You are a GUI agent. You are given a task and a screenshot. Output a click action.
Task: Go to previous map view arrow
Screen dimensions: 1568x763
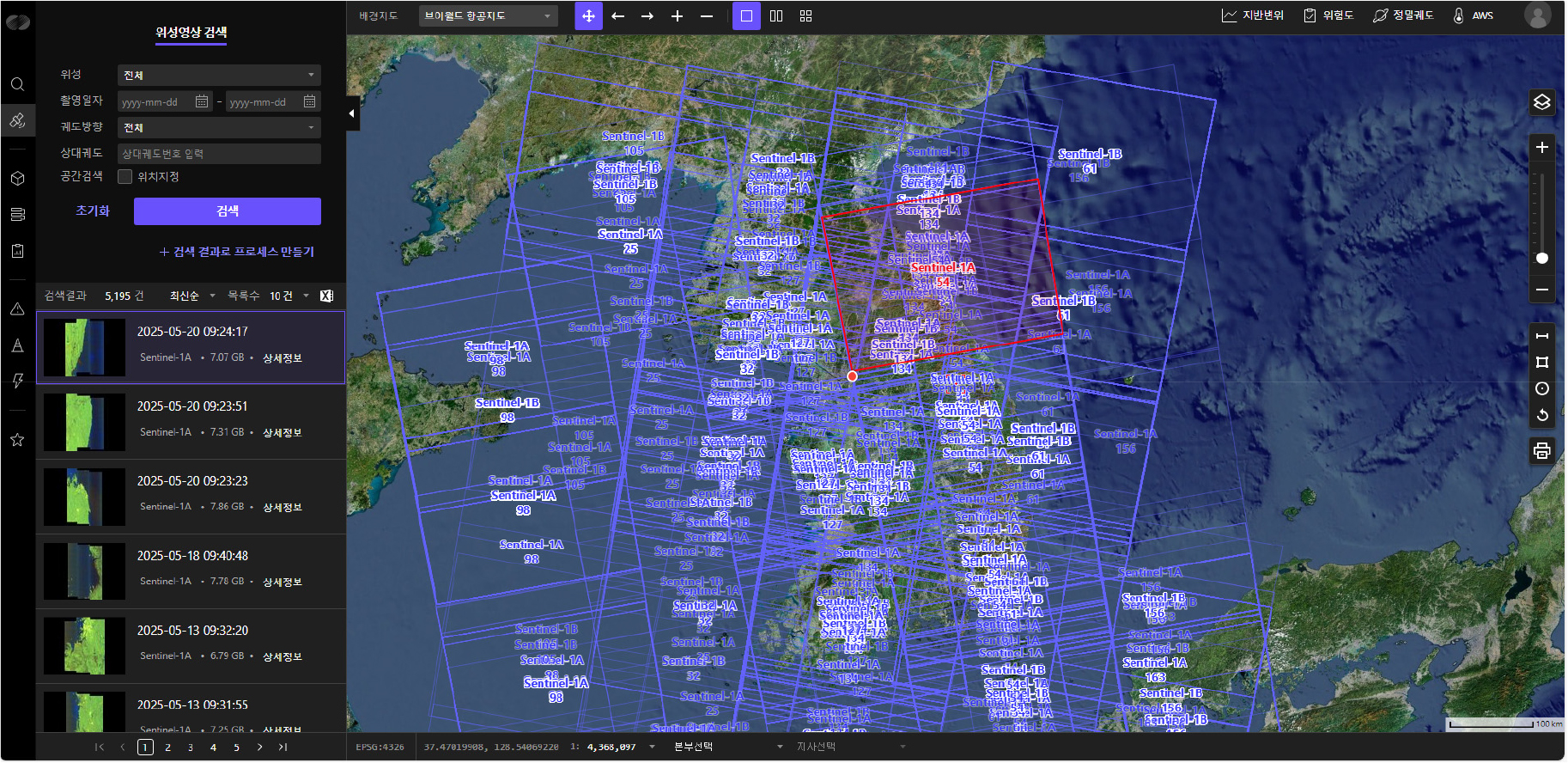pos(618,16)
